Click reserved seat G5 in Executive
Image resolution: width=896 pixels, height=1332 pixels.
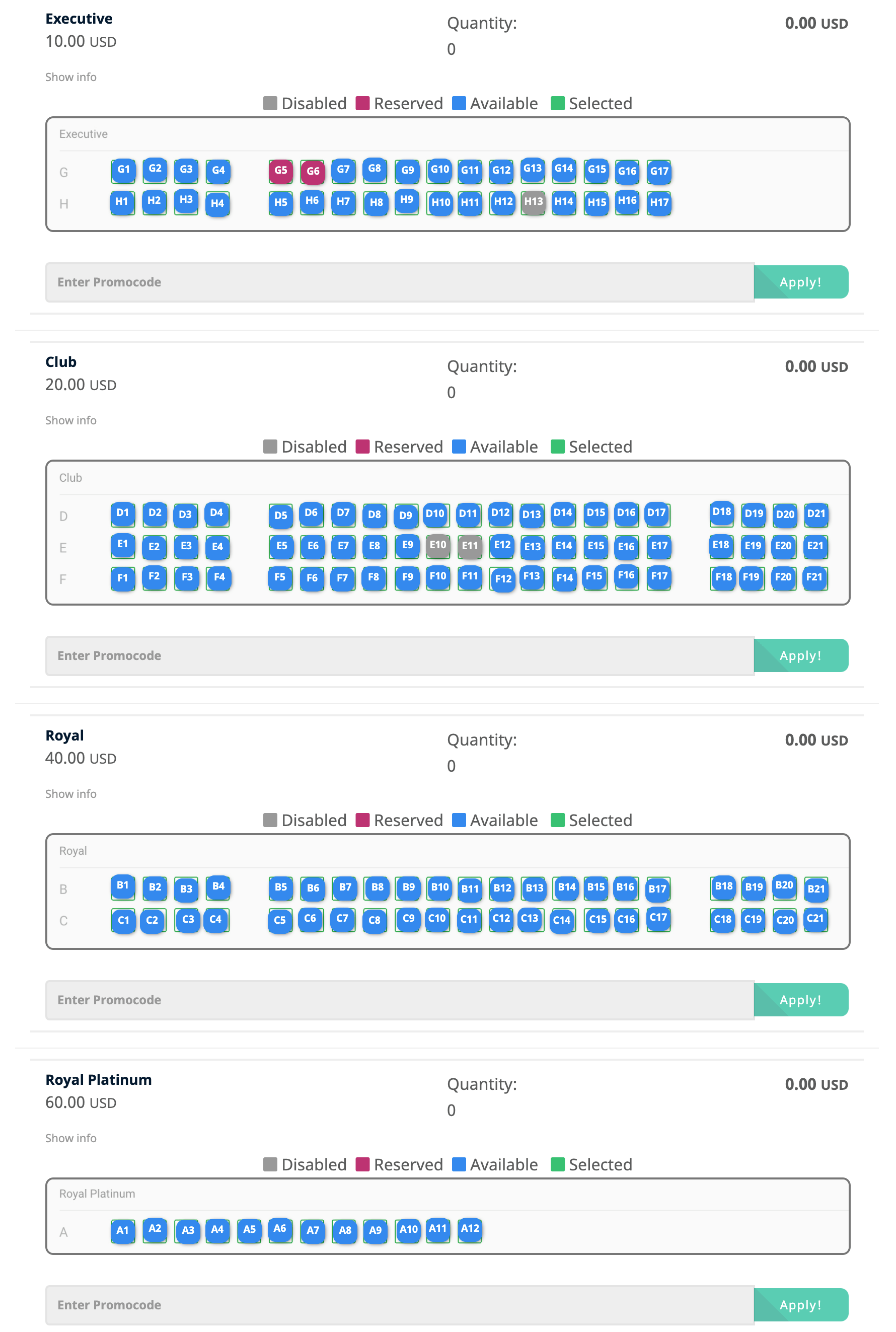tap(280, 170)
